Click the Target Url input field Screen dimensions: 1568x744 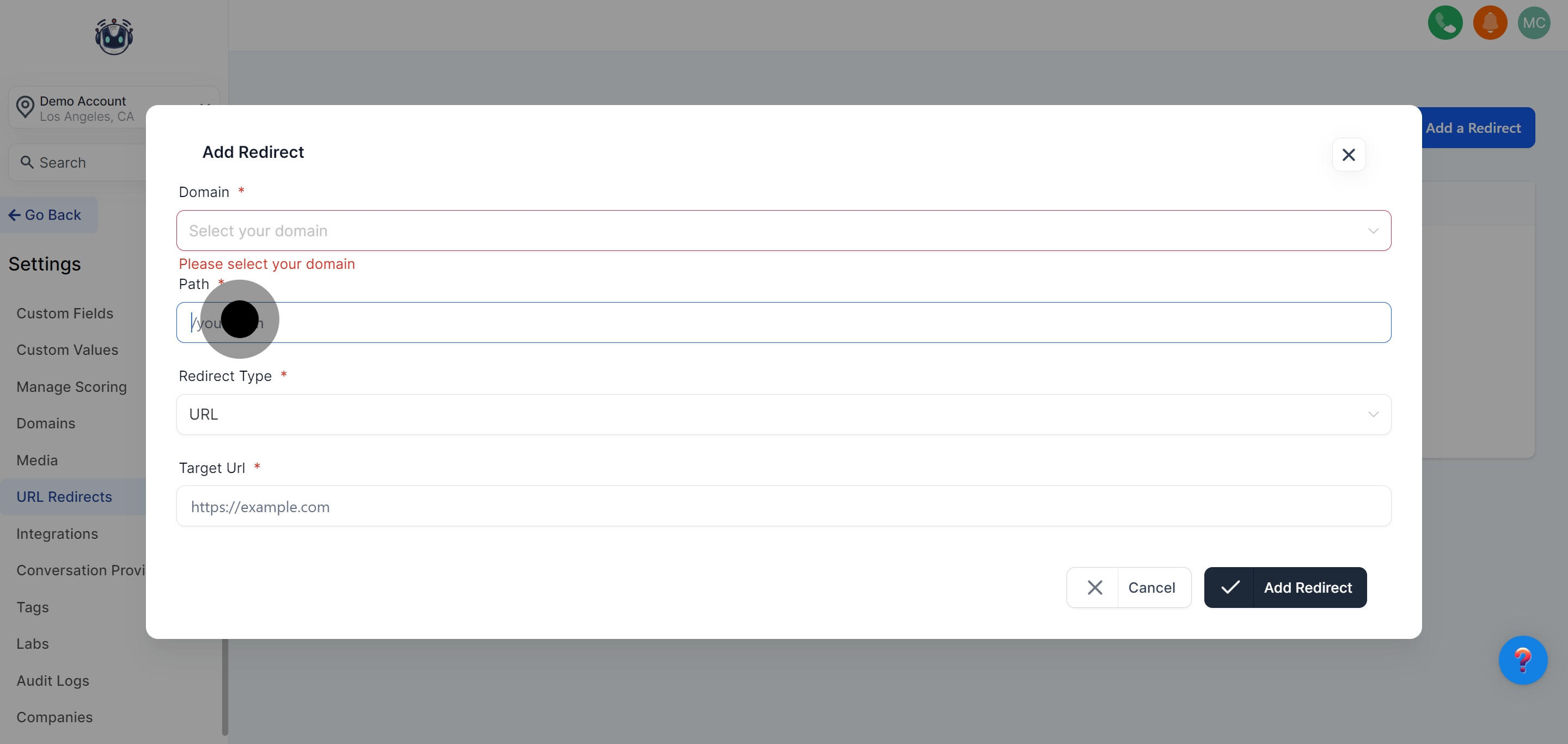tap(783, 506)
